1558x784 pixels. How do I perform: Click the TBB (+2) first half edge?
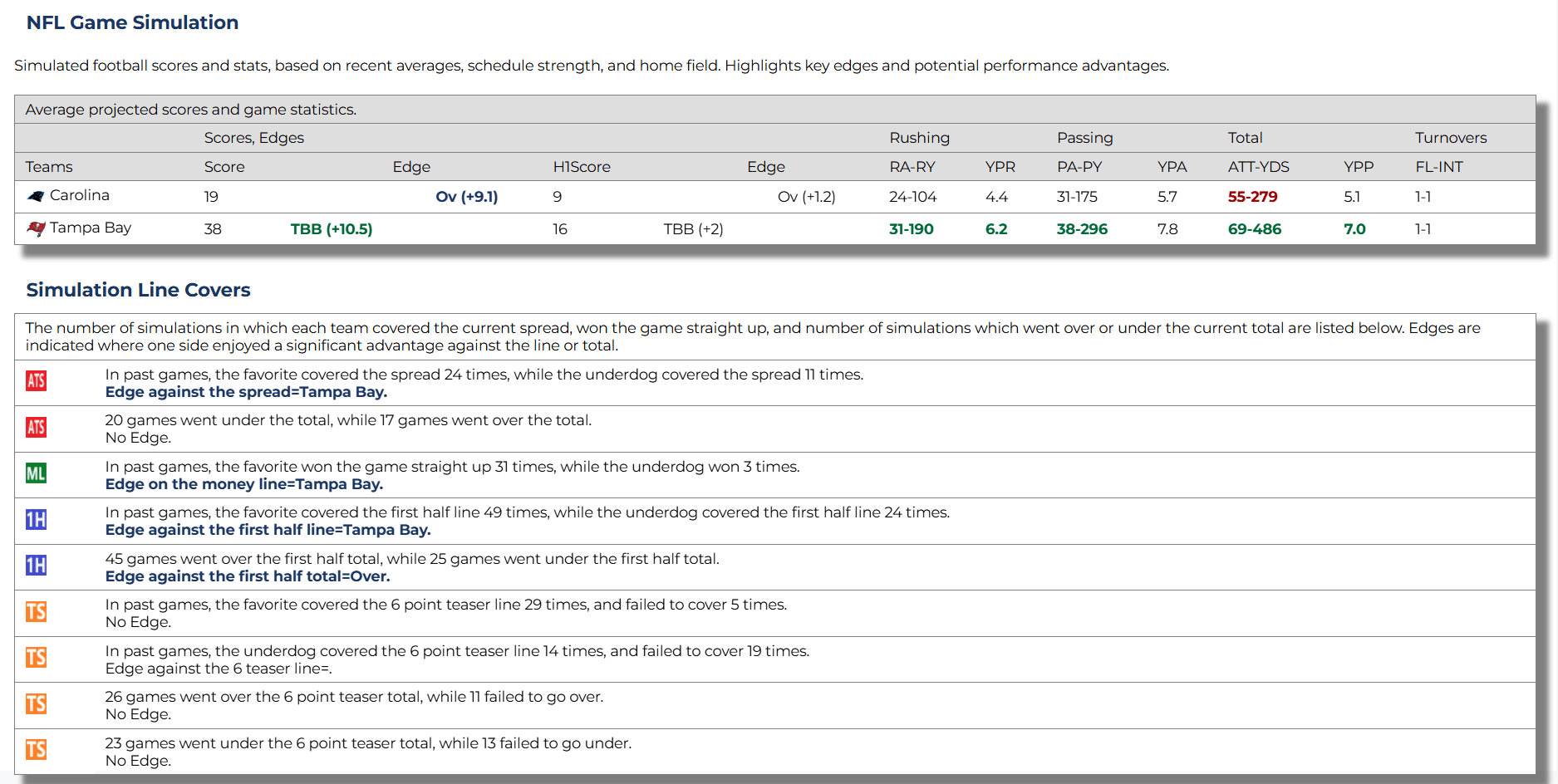point(693,229)
